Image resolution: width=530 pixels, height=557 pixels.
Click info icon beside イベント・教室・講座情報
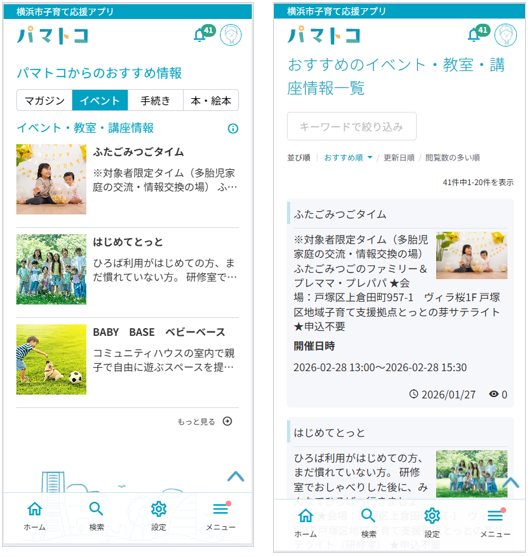click(233, 129)
